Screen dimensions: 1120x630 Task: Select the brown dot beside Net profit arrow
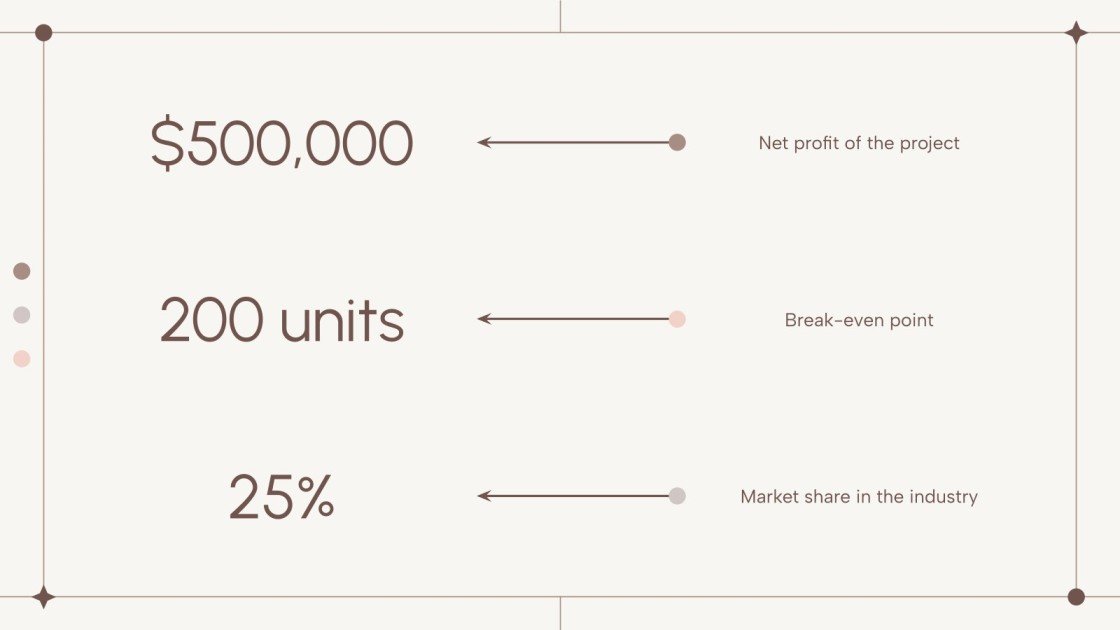click(x=677, y=142)
